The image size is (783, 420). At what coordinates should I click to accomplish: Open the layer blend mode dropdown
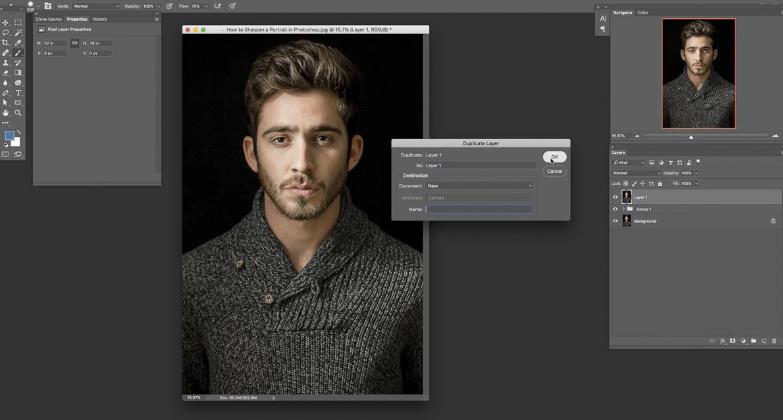pyautogui.click(x=635, y=173)
